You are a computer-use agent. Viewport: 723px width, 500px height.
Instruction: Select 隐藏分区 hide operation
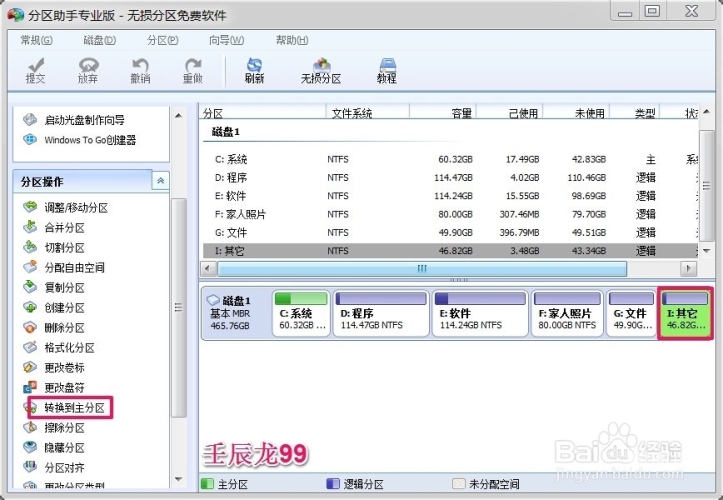coord(54,447)
